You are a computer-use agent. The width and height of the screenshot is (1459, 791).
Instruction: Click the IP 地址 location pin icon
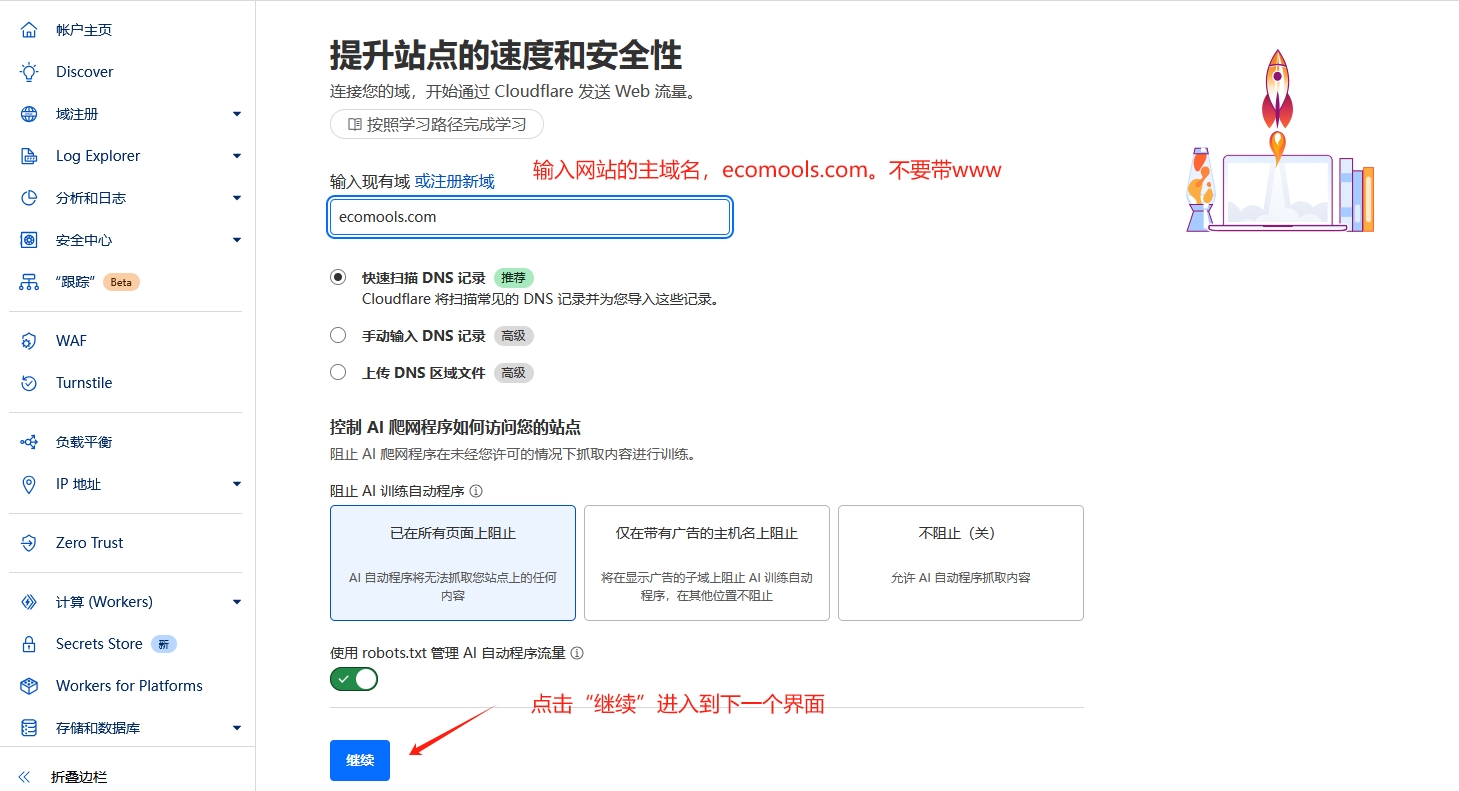click(x=29, y=484)
